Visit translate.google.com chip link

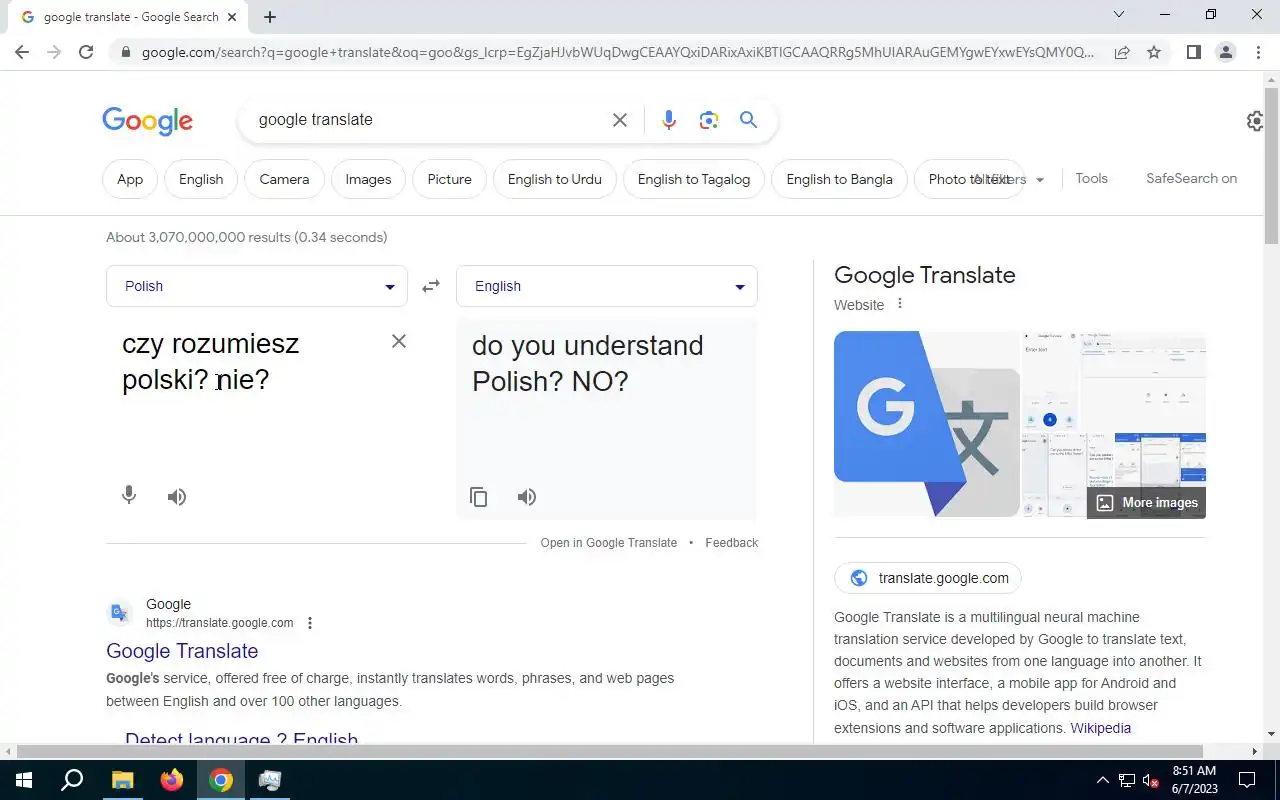928,578
